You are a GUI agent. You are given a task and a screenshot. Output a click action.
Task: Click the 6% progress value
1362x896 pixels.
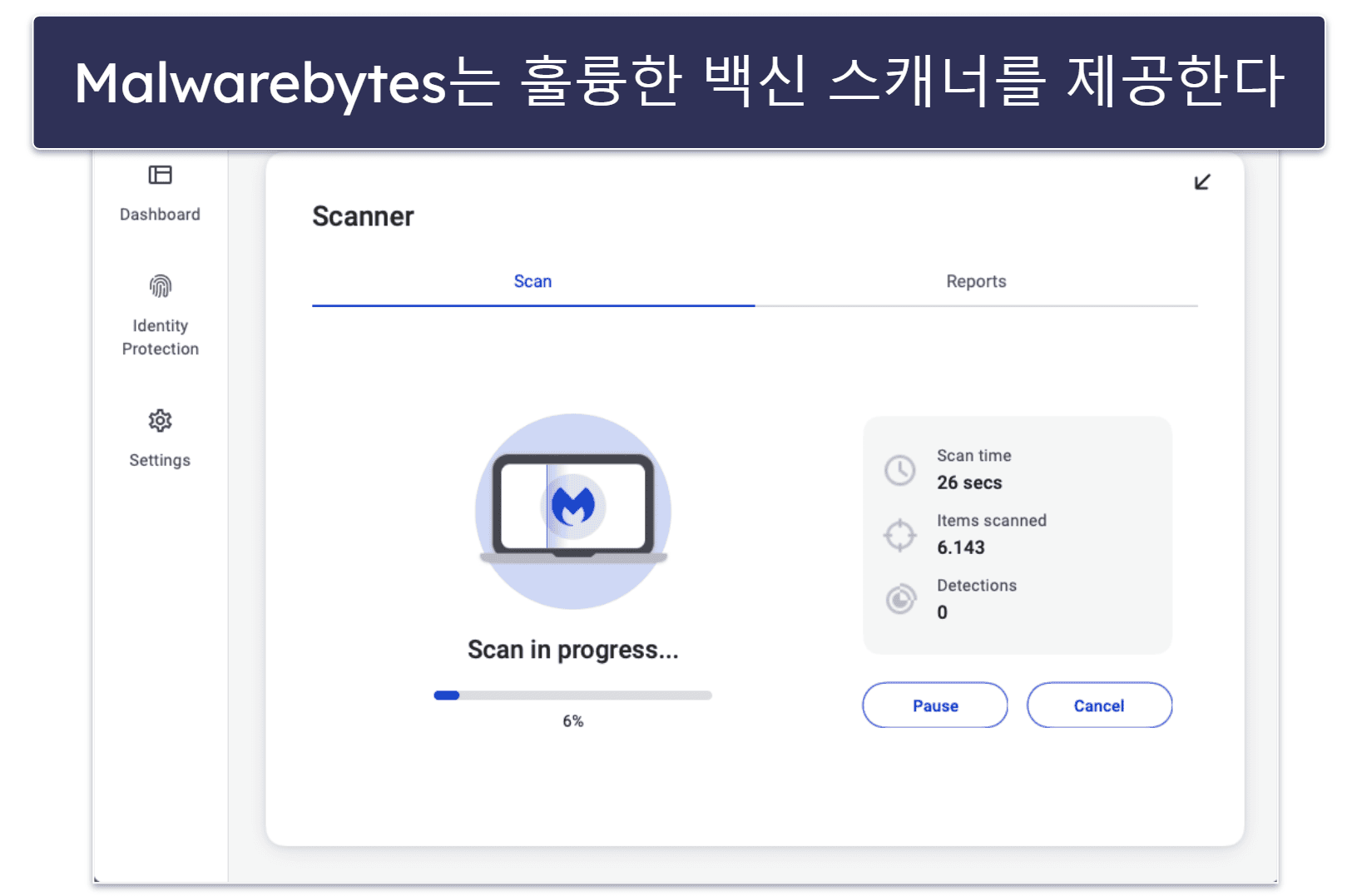[572, 721]
